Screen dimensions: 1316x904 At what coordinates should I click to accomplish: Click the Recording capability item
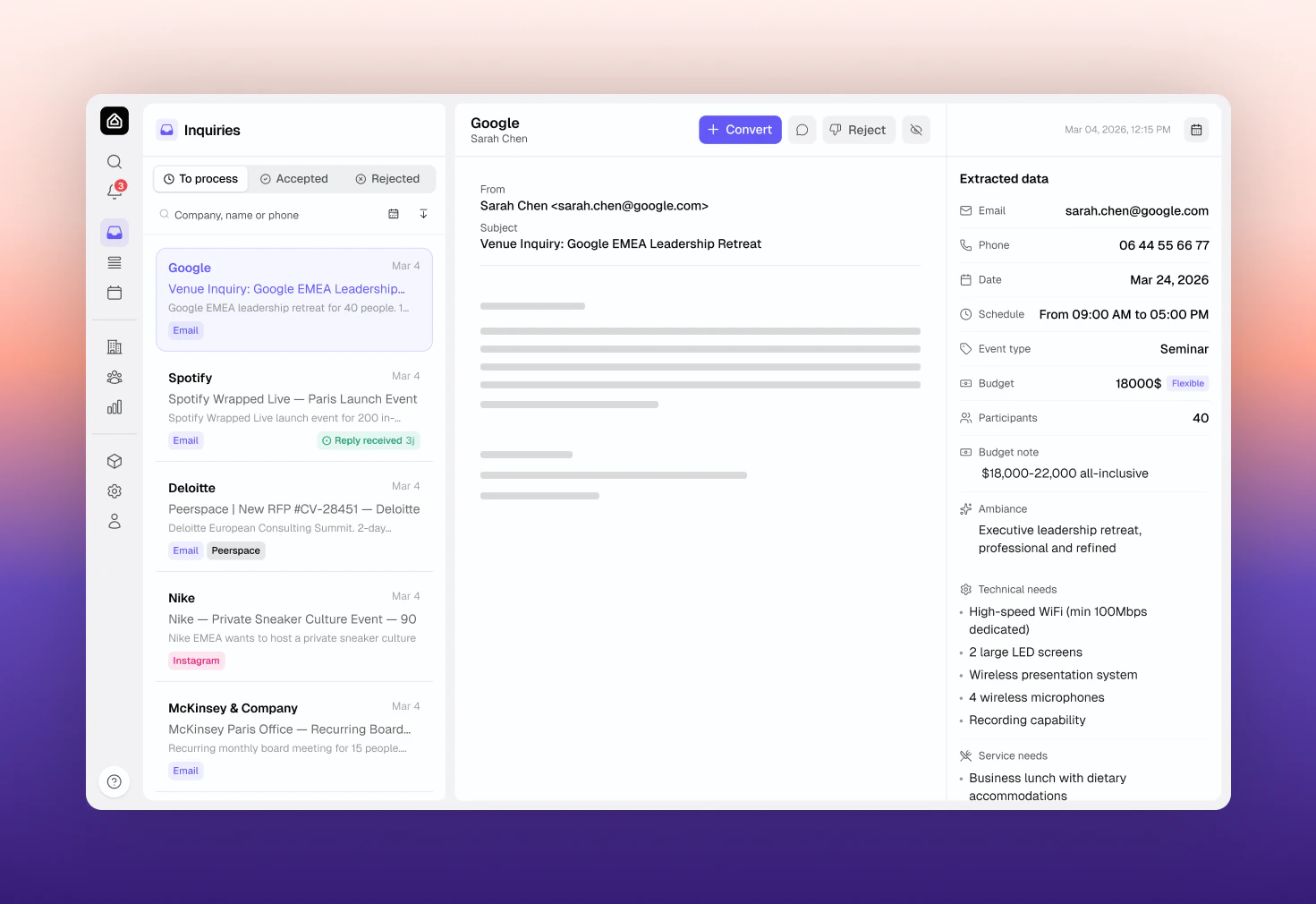(x=1027, y=721)
